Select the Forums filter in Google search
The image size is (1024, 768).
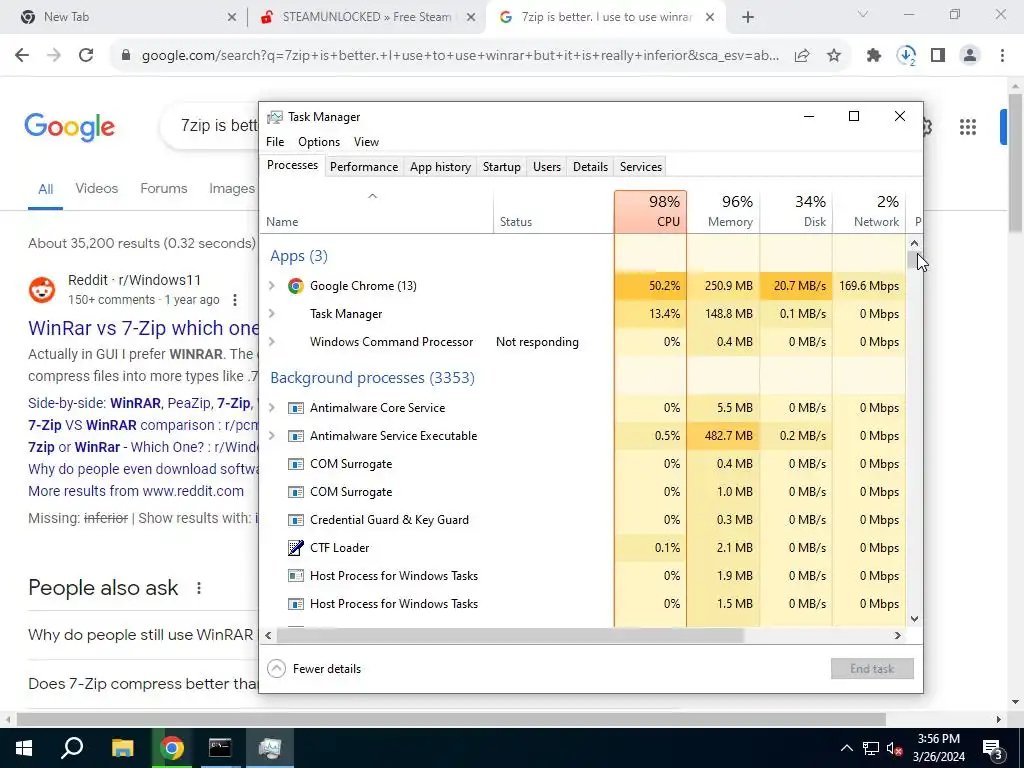click(164, 189)
